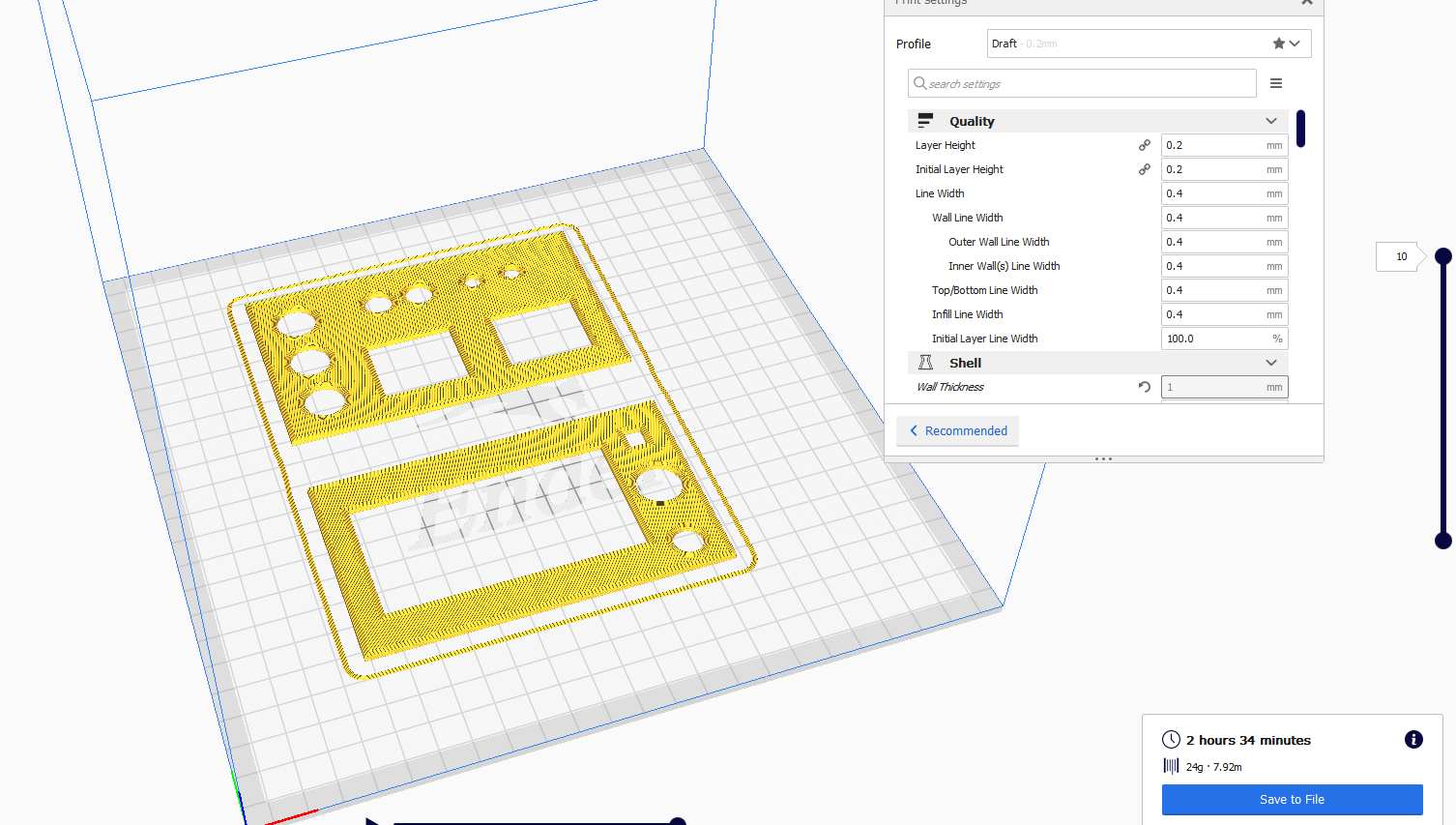Collapse the Quality section
The image size is (1456, 825).
click(x=1271, y=121)
